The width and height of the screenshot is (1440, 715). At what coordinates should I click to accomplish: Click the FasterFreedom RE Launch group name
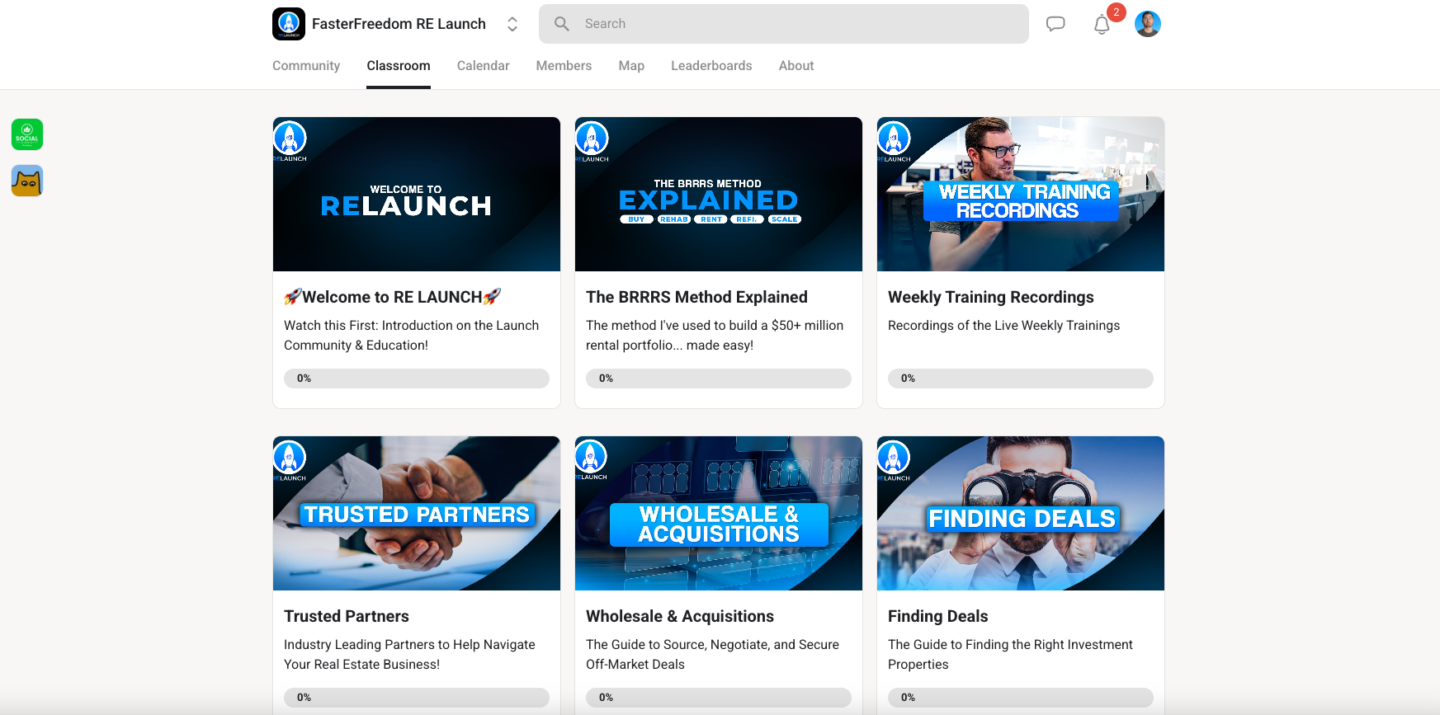click(399, 24)
